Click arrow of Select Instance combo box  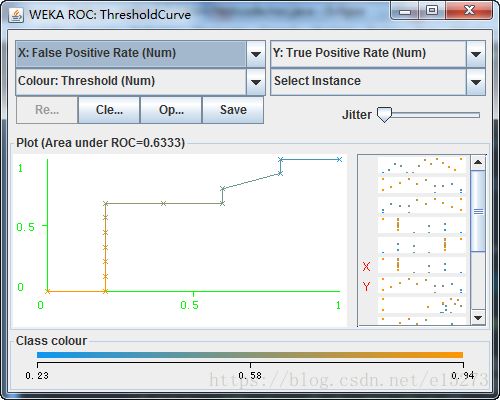click(476, 82)
